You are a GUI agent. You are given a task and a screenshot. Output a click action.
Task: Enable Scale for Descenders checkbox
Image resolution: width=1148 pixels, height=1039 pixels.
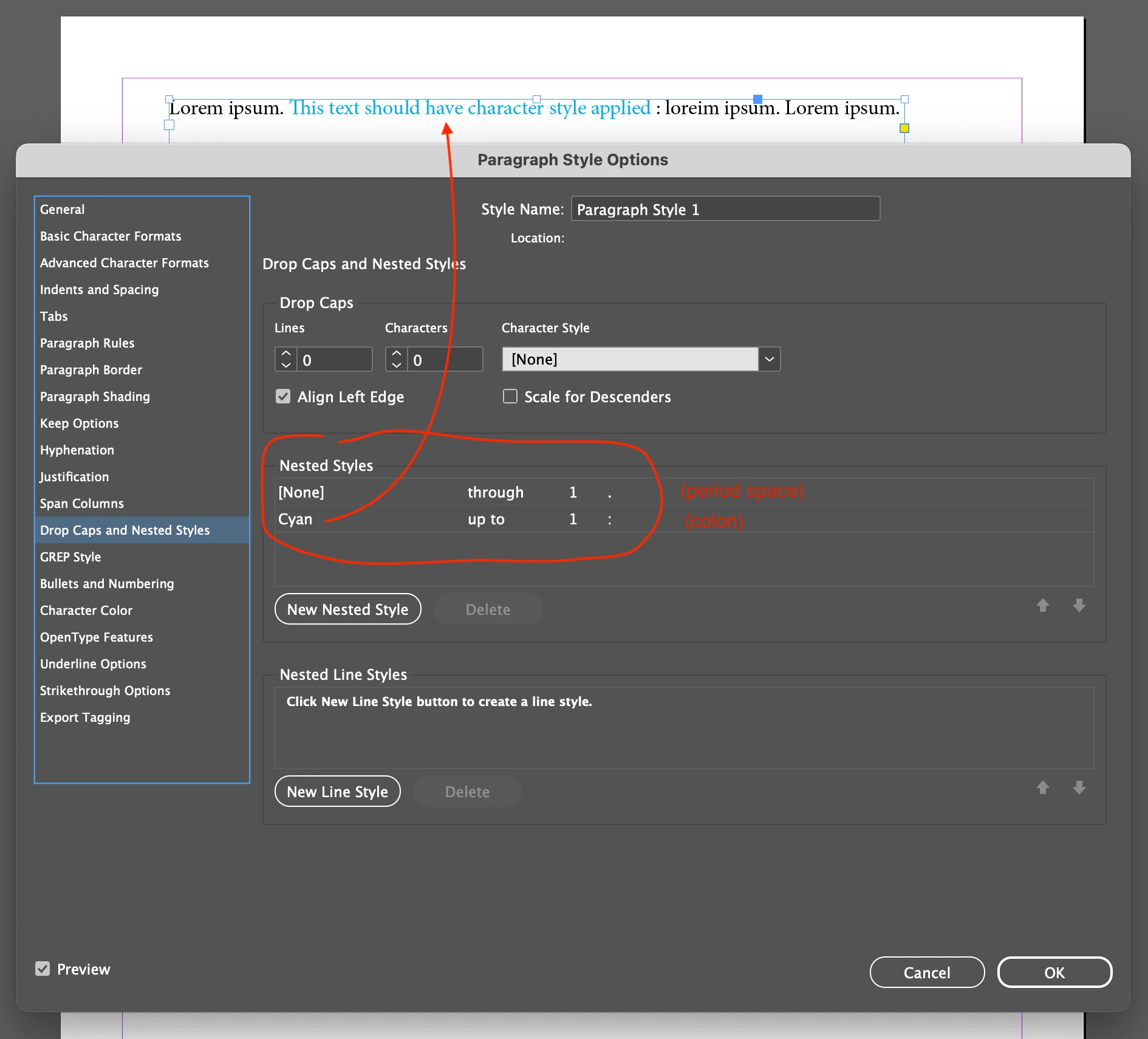click(510, 397)
